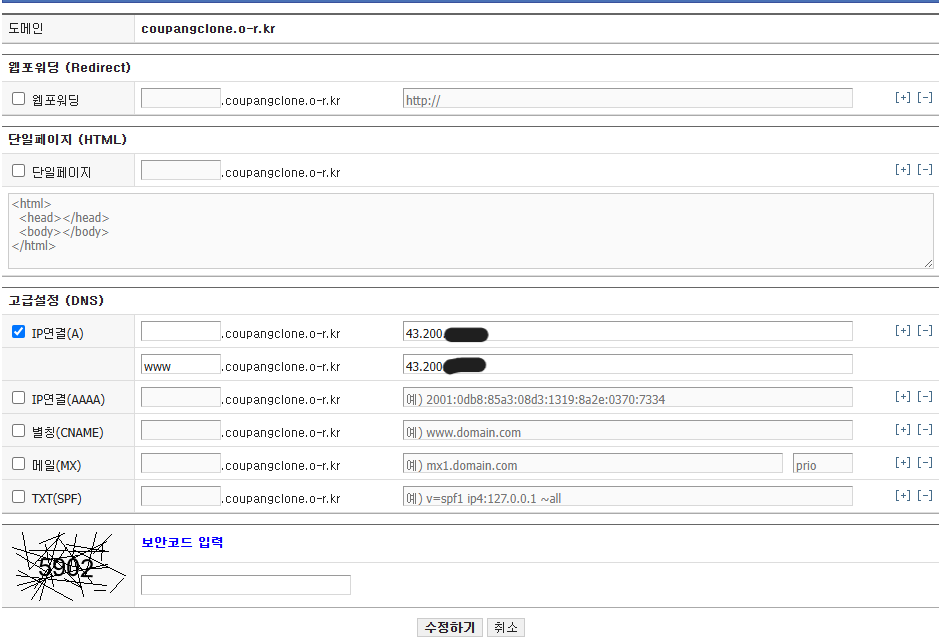Screen dimensions: 939x641
Task: Focus the TXT(SPF) subdomain field
Action: 181,496
